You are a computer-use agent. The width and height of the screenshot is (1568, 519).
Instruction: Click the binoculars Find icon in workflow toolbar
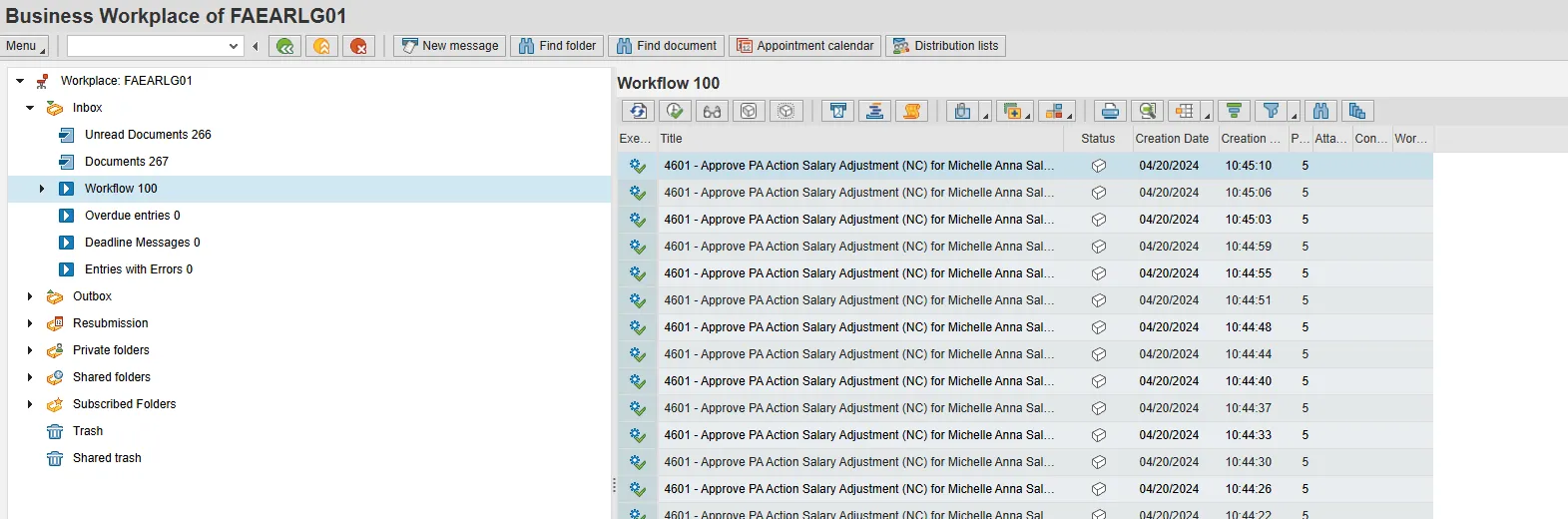(x=1320, y=111)
